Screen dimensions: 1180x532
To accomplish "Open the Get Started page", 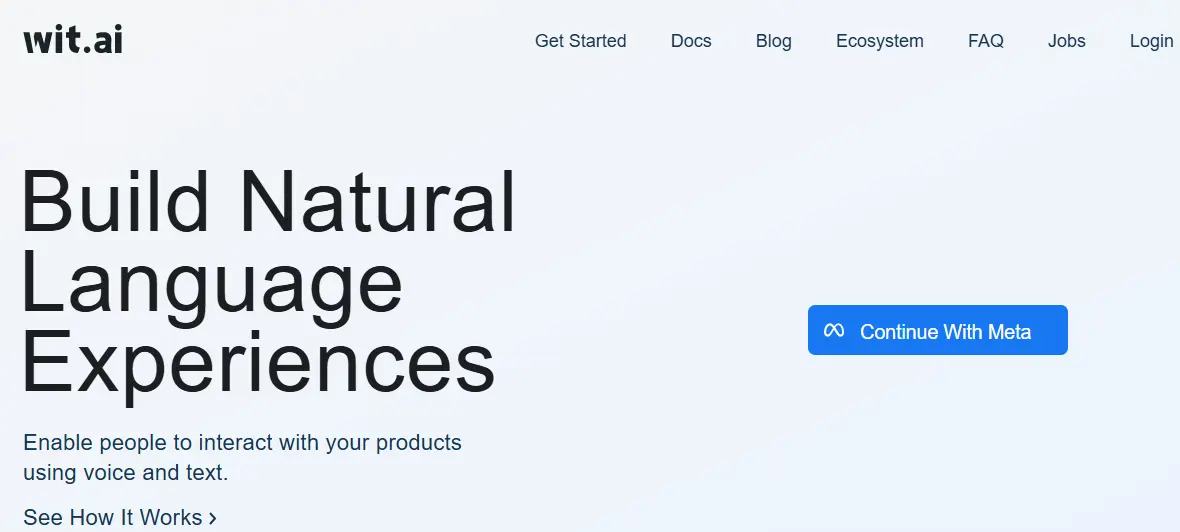I will click(580, 41).
